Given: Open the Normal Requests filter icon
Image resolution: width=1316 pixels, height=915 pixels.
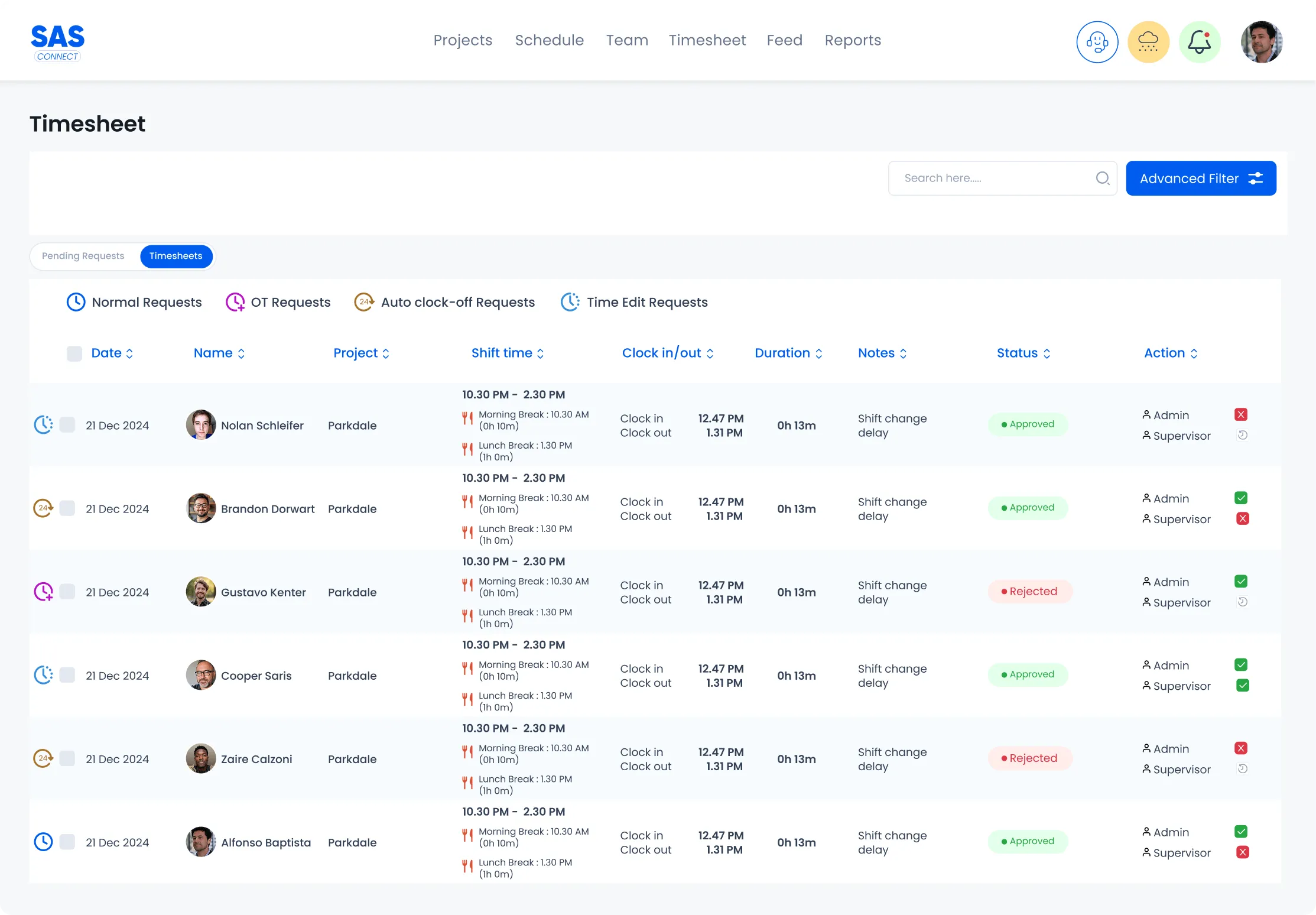Looking at the screenshot, I should click(x=76, y=302).
